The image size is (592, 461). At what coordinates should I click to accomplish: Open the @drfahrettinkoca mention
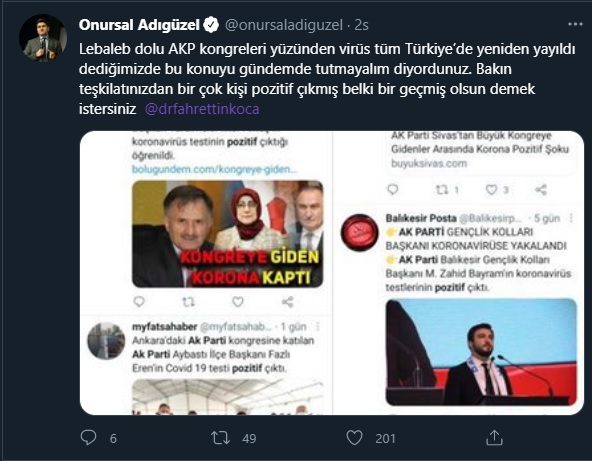[x=202, y=109]
